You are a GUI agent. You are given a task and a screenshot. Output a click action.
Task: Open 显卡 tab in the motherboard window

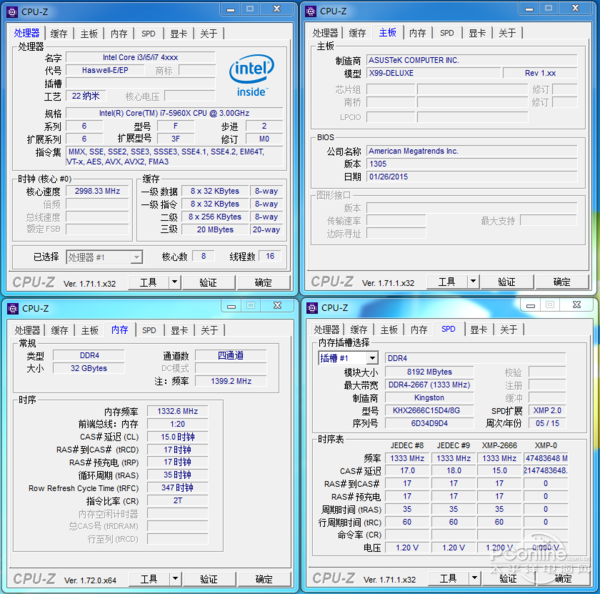(477, 33)
